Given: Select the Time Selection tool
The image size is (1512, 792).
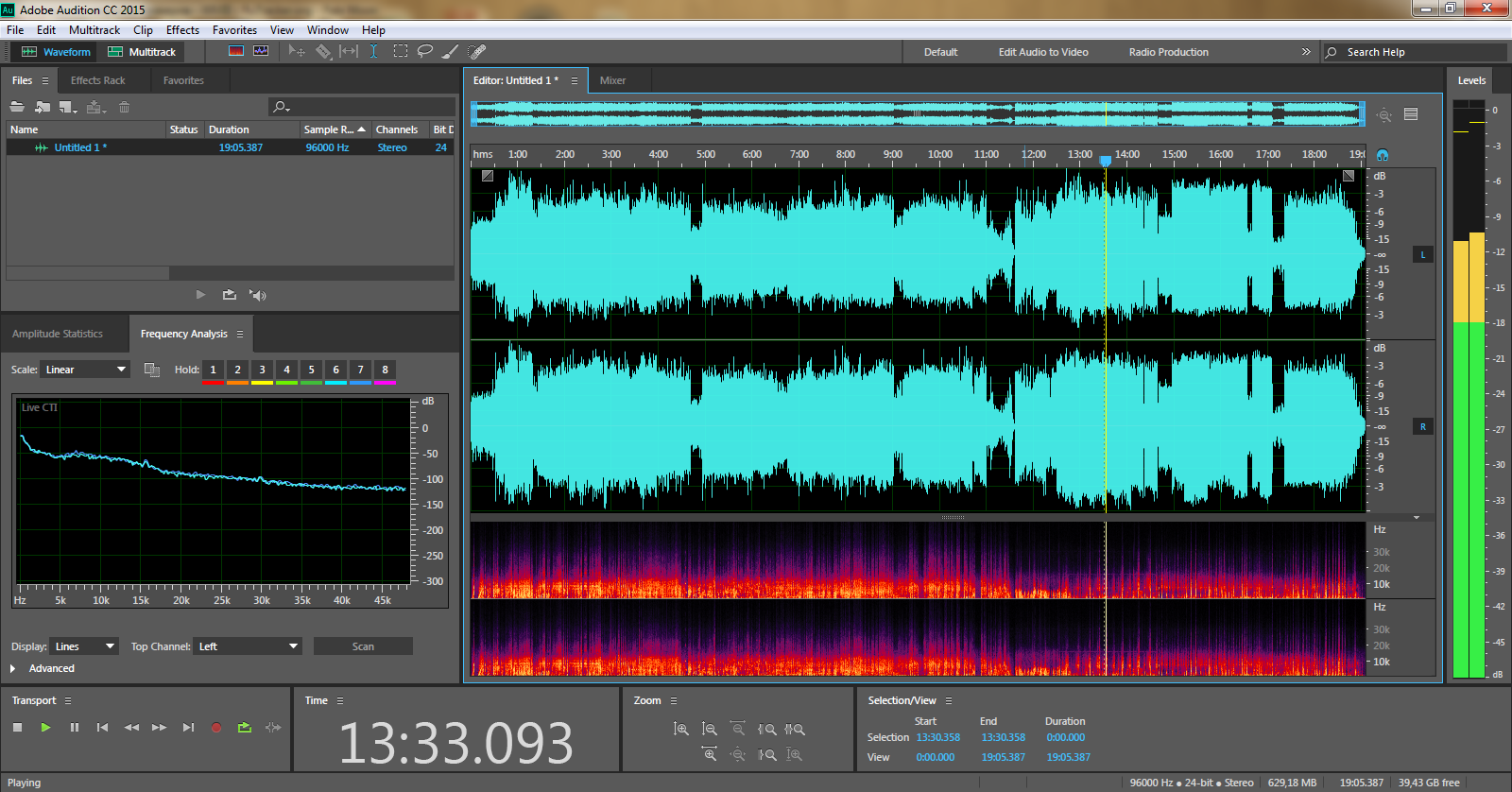Looking at the screenshot, I should pos(374,51).
